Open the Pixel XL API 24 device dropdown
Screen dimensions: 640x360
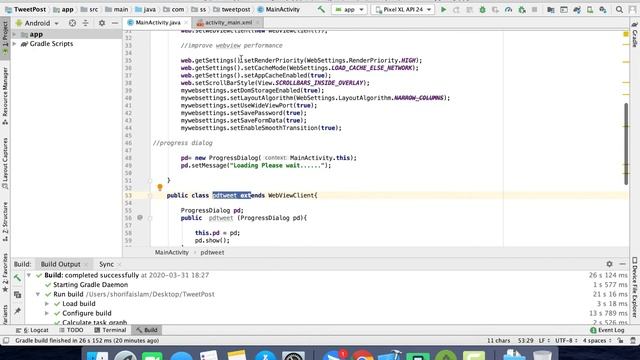pos(403,9)
